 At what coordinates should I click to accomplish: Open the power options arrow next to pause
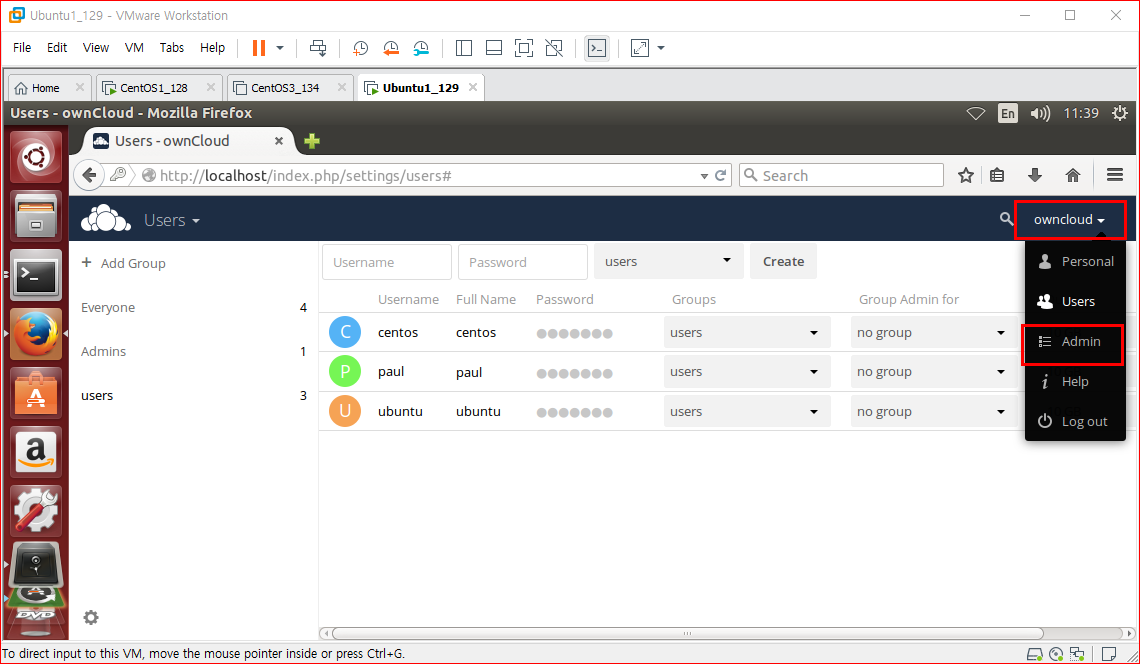[x=280, y=48]
